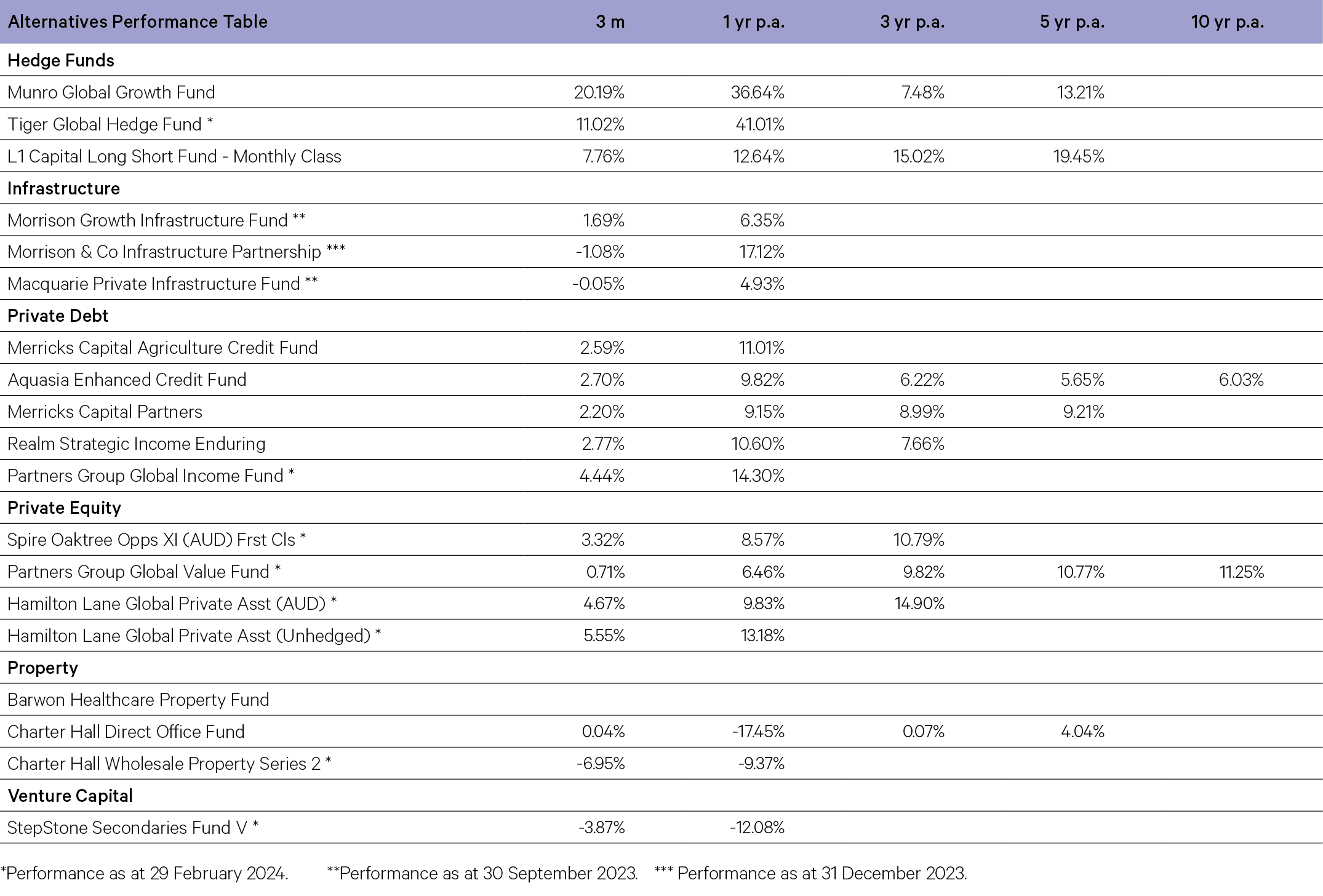Click the 'Infrastructure' section heading
This screenshot has width=1323, height=896.
coord(63,188)
